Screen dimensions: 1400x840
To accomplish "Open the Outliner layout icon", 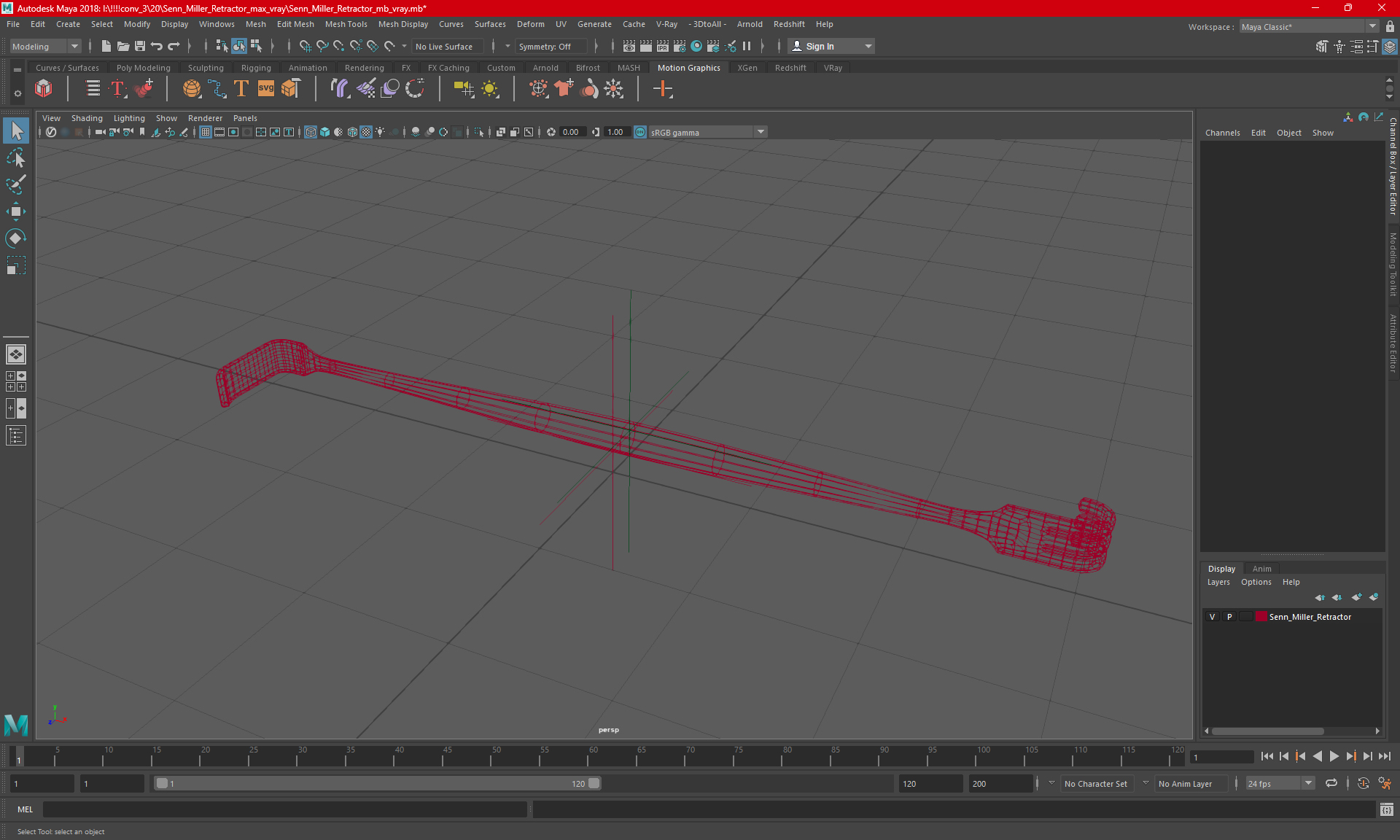I will (16, 435).
